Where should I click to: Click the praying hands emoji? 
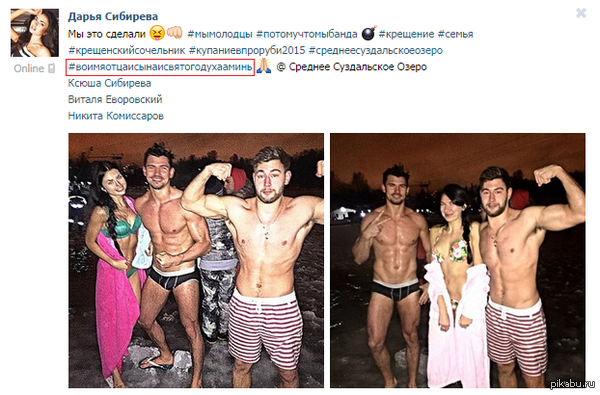pyautogui.click(x=264, y=66)
